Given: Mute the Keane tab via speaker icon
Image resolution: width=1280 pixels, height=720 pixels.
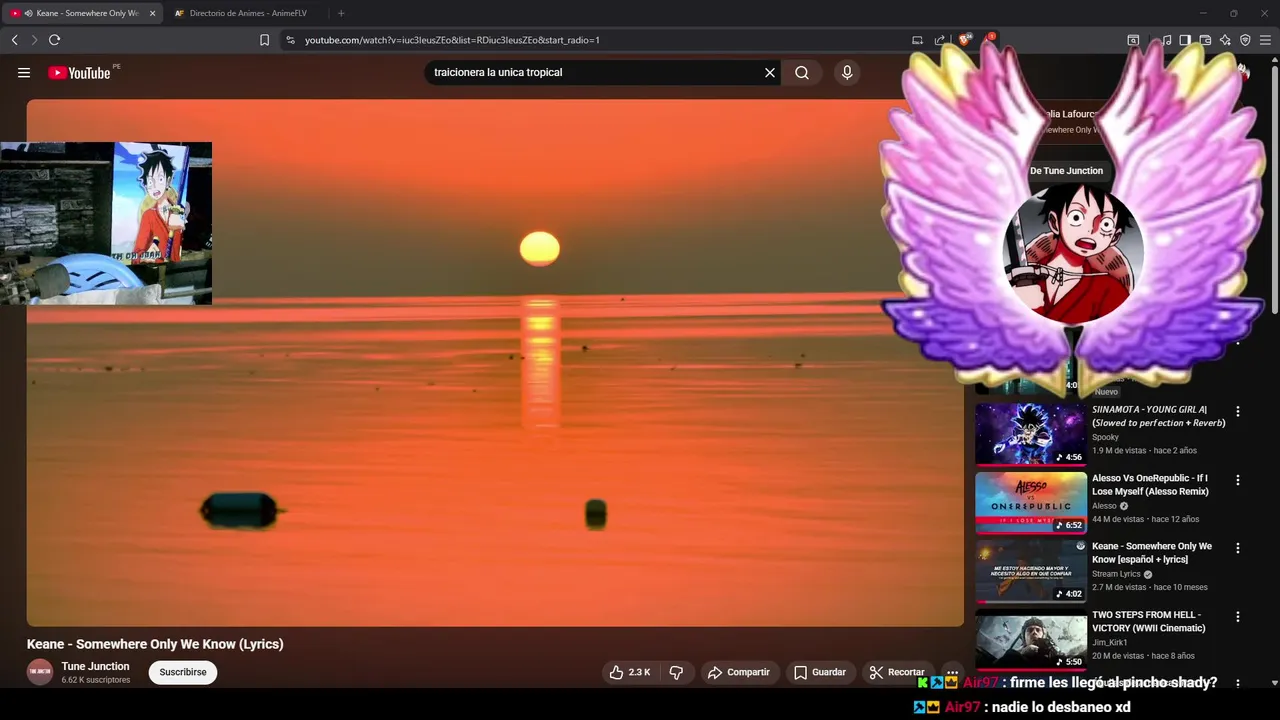Looking at the screenshot, I should 28,13.
